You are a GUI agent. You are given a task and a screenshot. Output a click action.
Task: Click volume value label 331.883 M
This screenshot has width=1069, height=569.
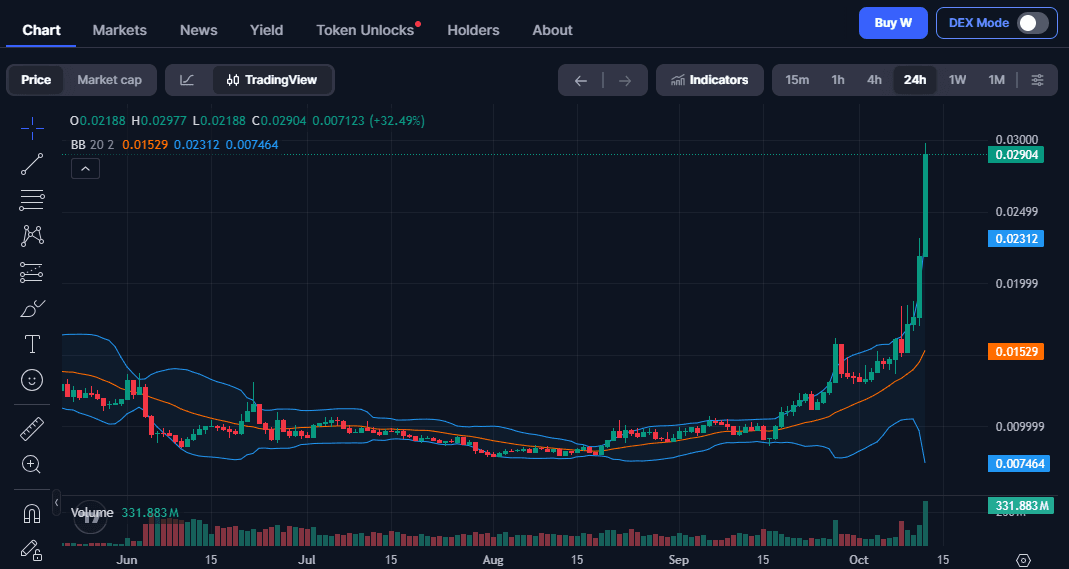pos(1021,506)
